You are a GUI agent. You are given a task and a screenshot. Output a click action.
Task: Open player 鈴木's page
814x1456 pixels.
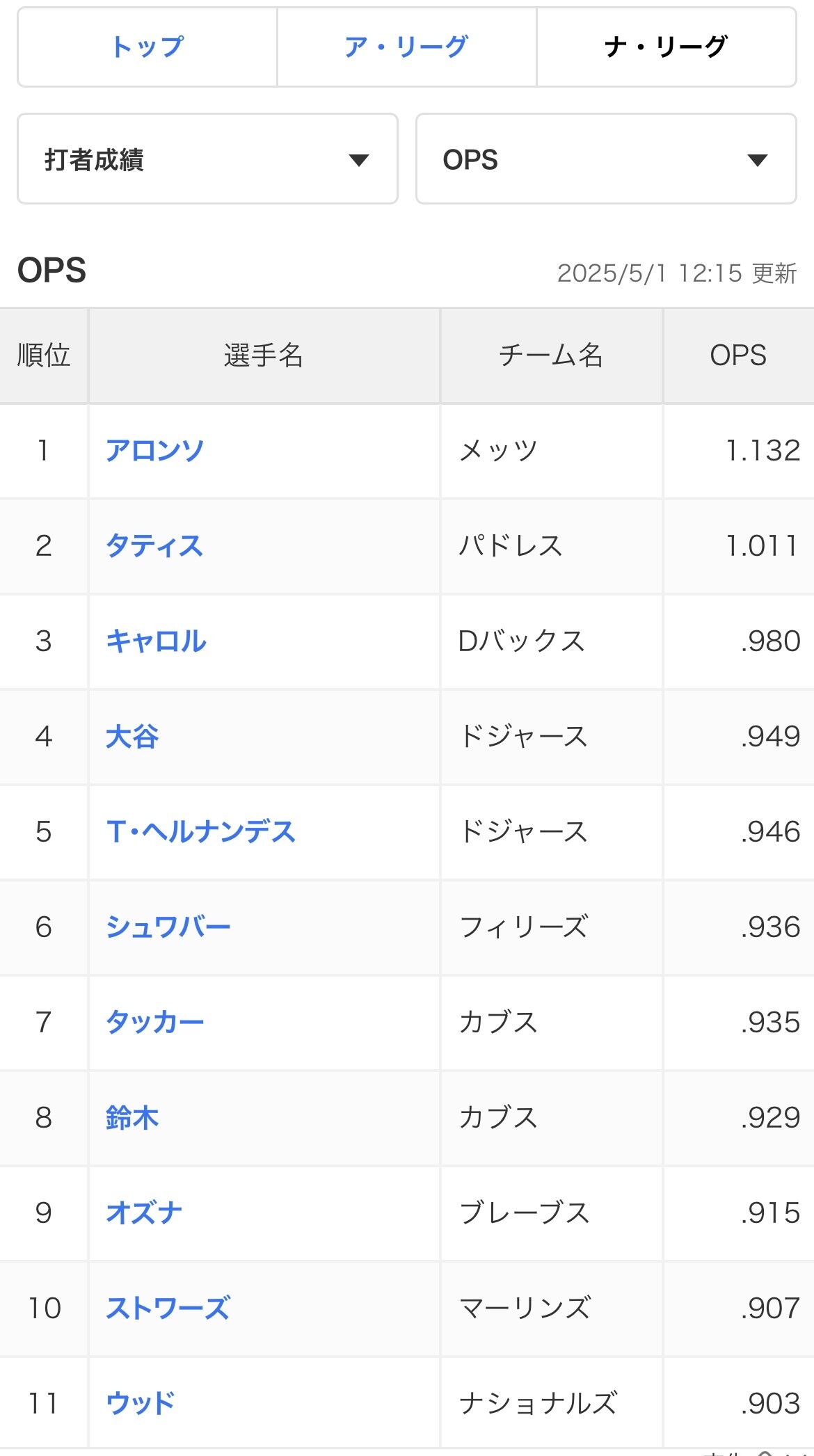click(132, 1118)
